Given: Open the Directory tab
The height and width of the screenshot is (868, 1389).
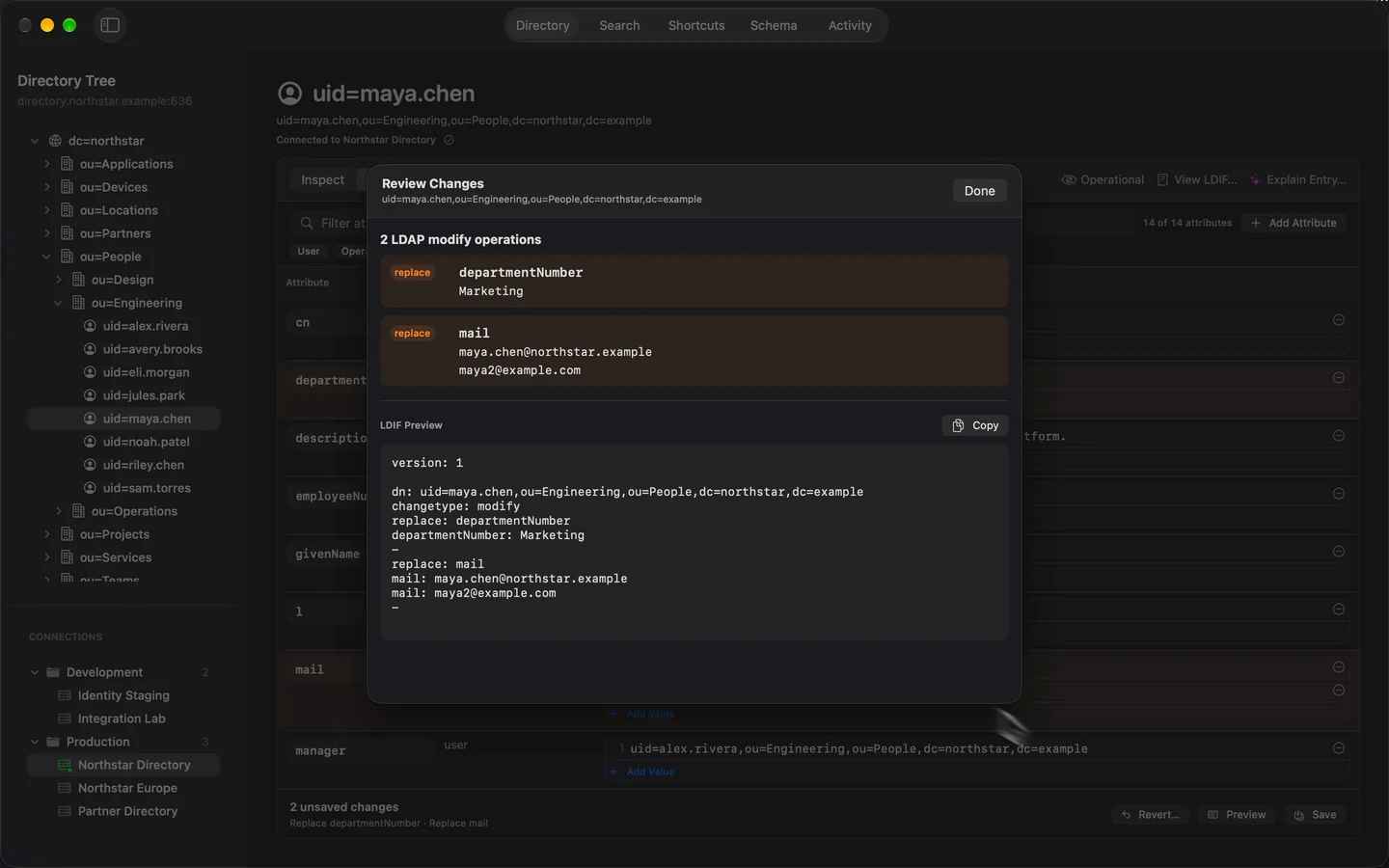Looking at the screenshot, I should 542,25.
